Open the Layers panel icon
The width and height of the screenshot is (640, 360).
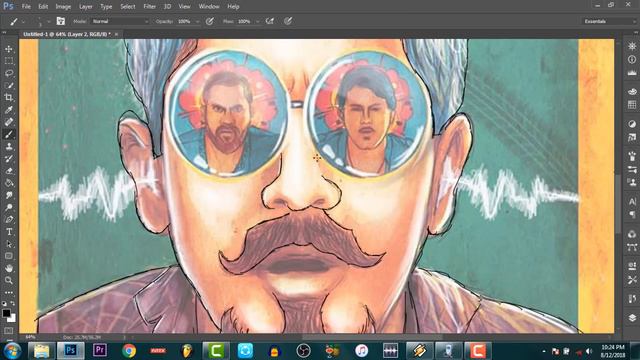pyautogui.click(x=632, y=318)
